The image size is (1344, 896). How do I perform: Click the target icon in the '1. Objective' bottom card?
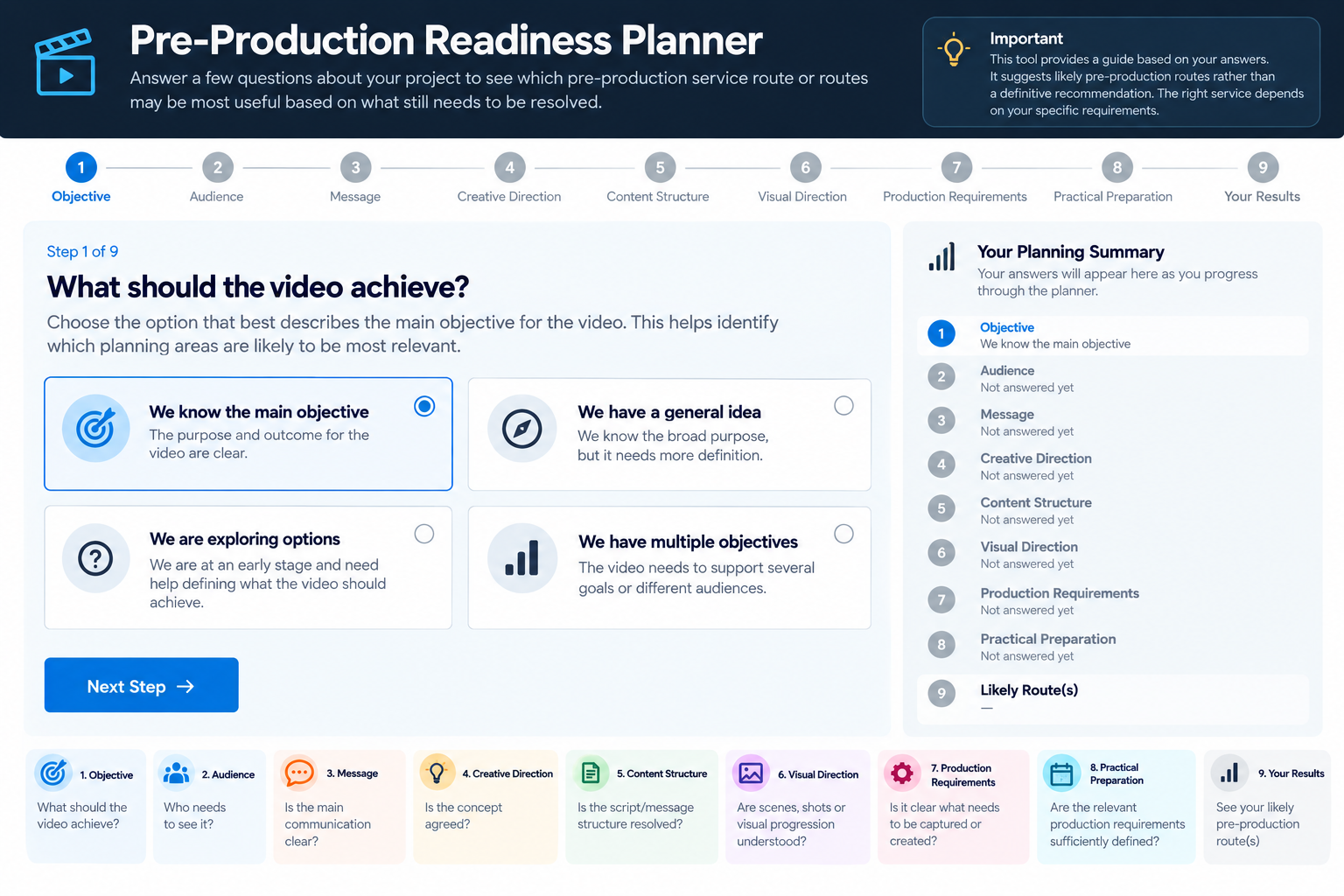pos(52,773)
